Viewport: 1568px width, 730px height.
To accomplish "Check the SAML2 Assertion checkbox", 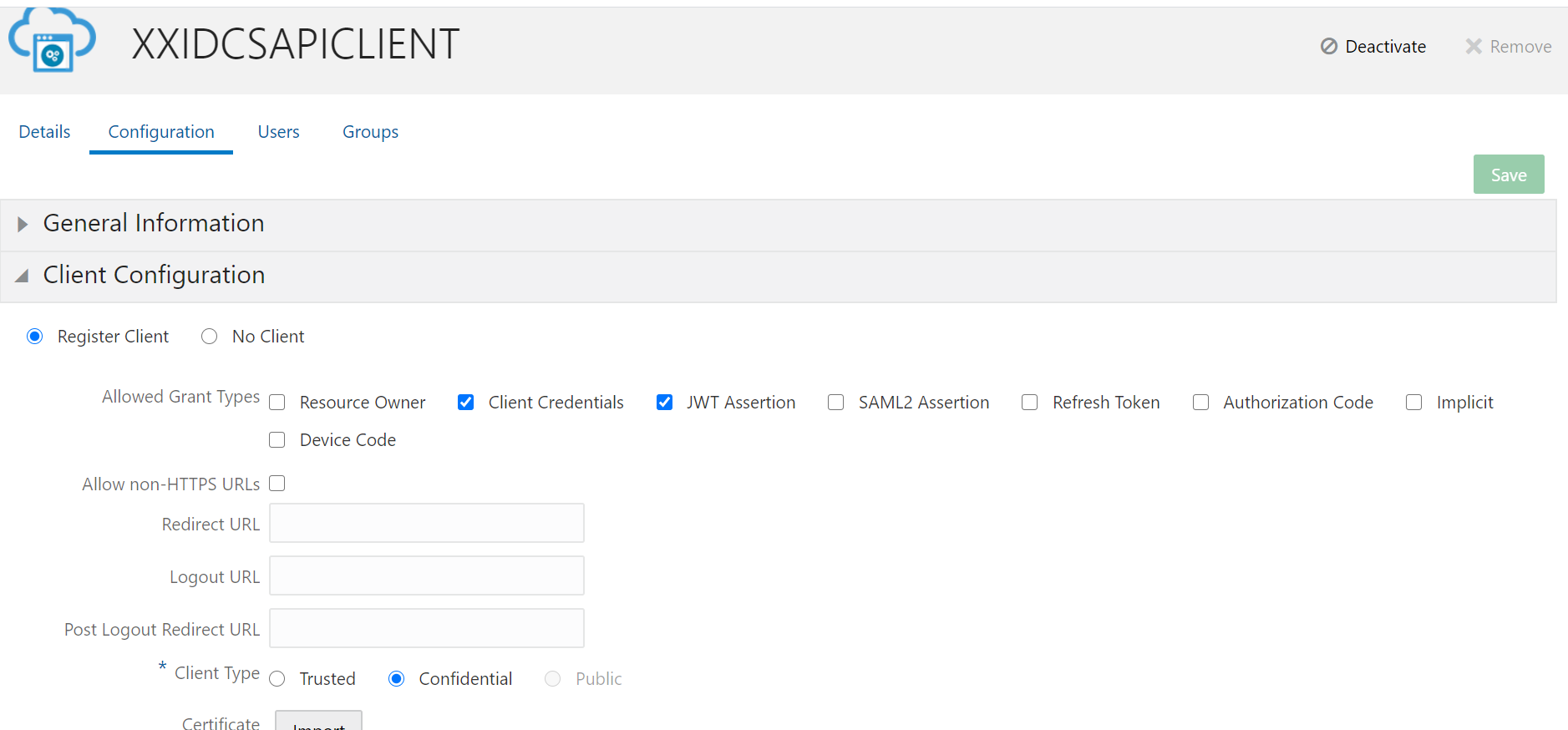I will click(836, 403).
